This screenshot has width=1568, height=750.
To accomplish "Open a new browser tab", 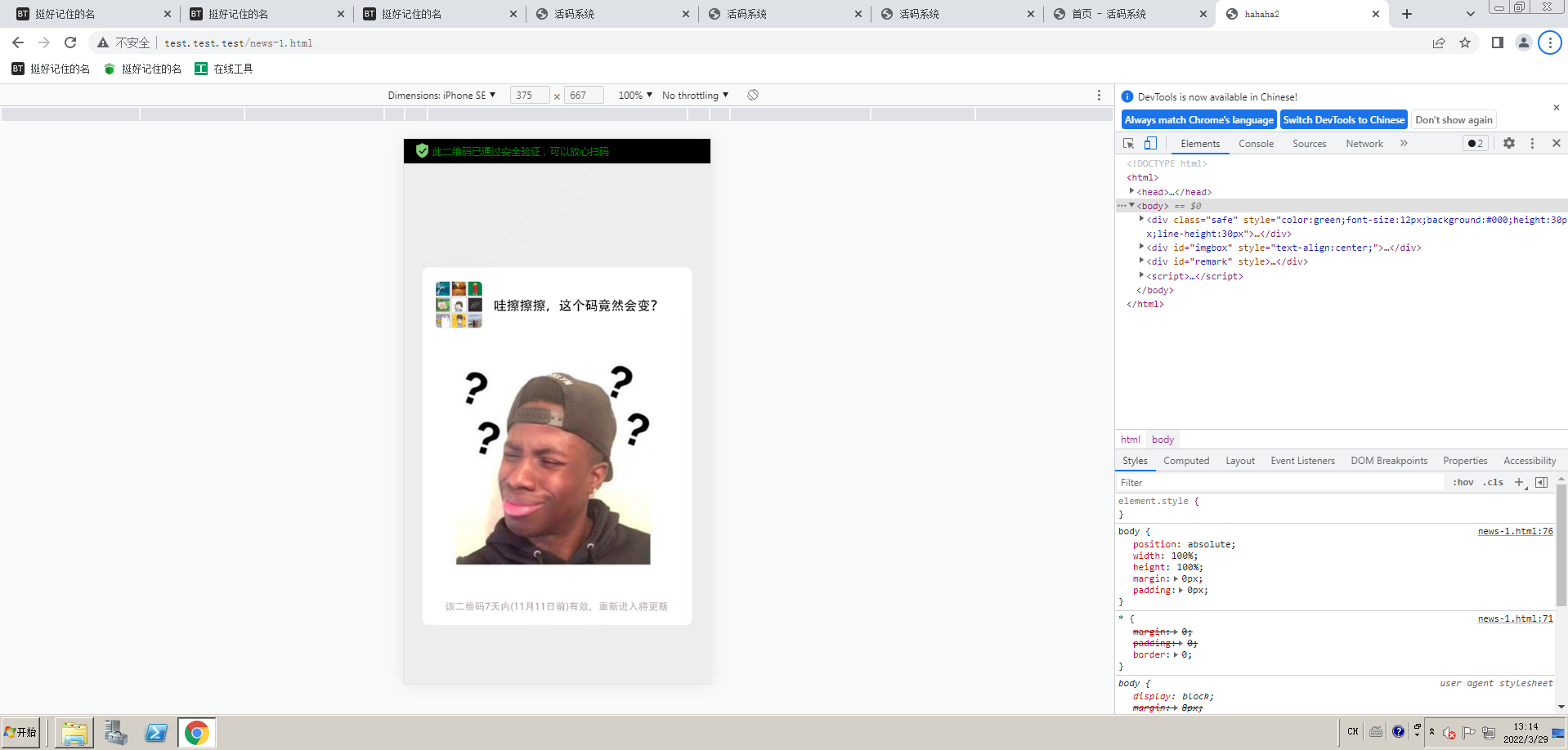I will [1407, 14].
